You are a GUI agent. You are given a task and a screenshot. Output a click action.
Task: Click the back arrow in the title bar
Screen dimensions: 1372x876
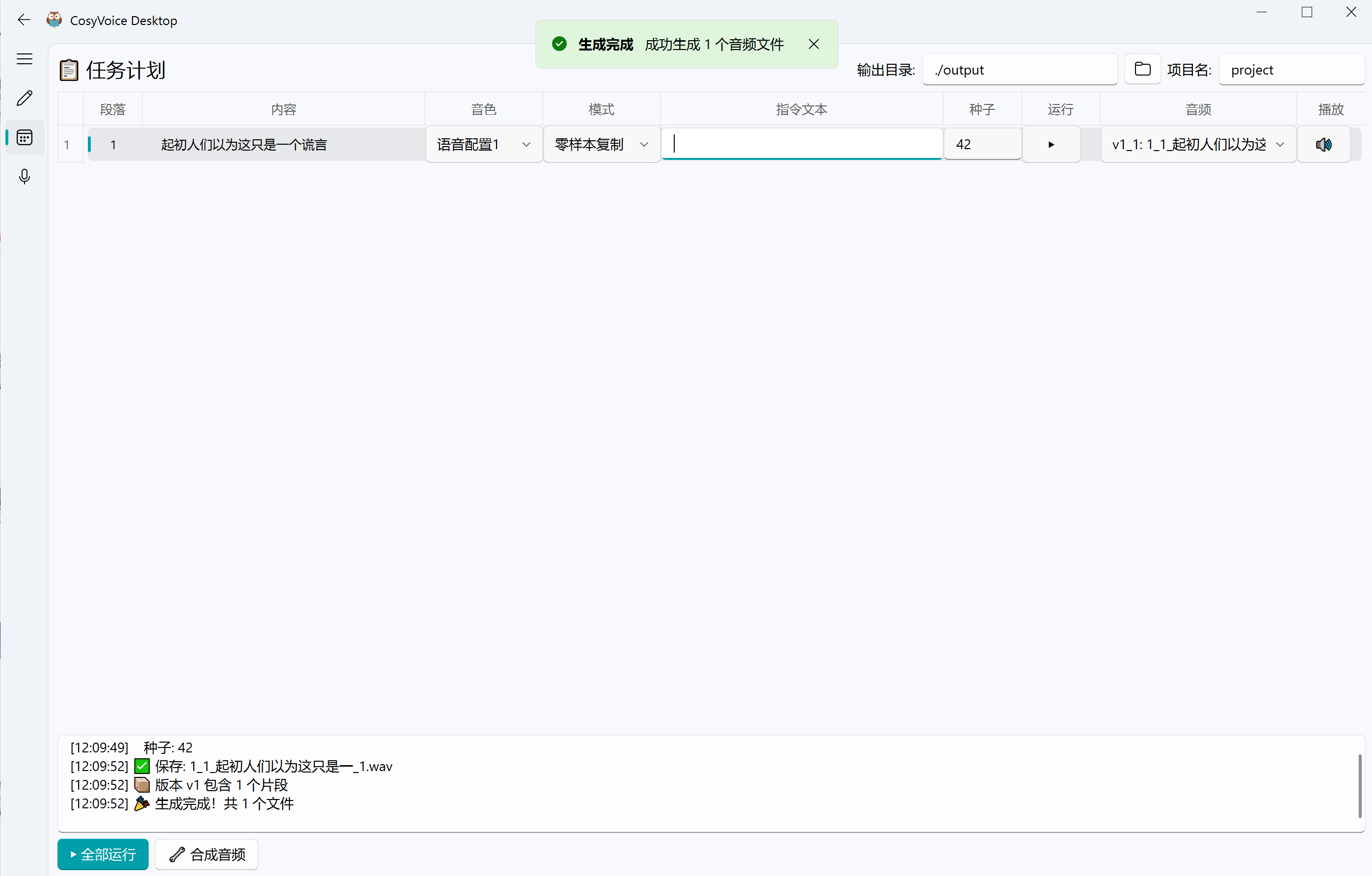24,19
